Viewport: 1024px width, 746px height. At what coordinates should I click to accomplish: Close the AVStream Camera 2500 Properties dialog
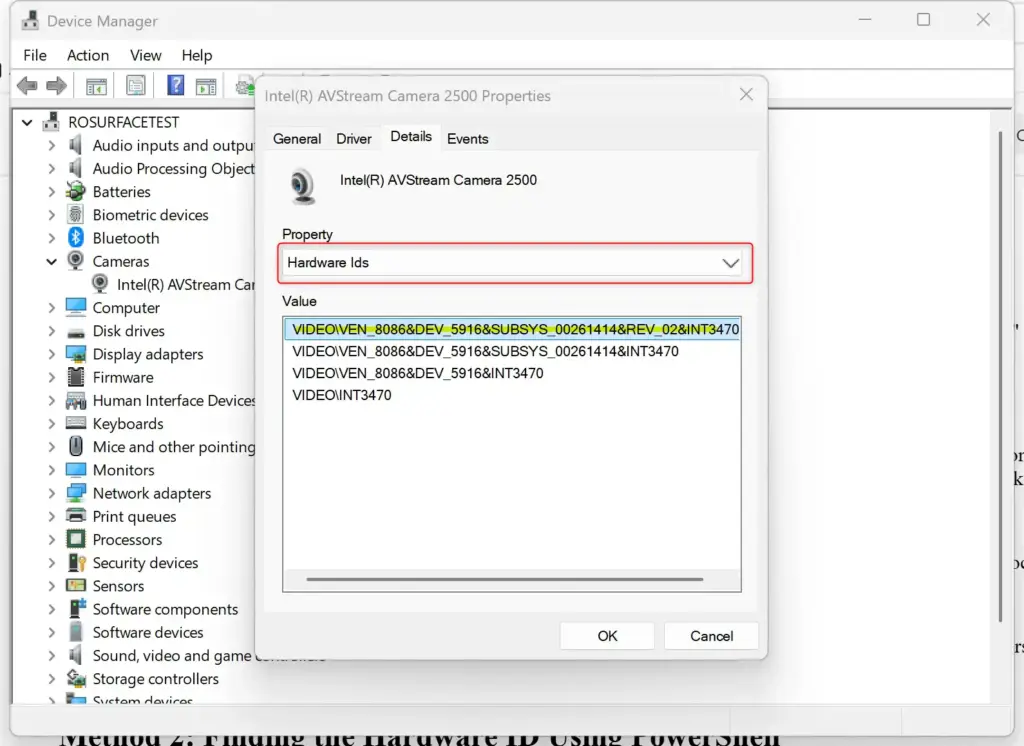(746, 95)
